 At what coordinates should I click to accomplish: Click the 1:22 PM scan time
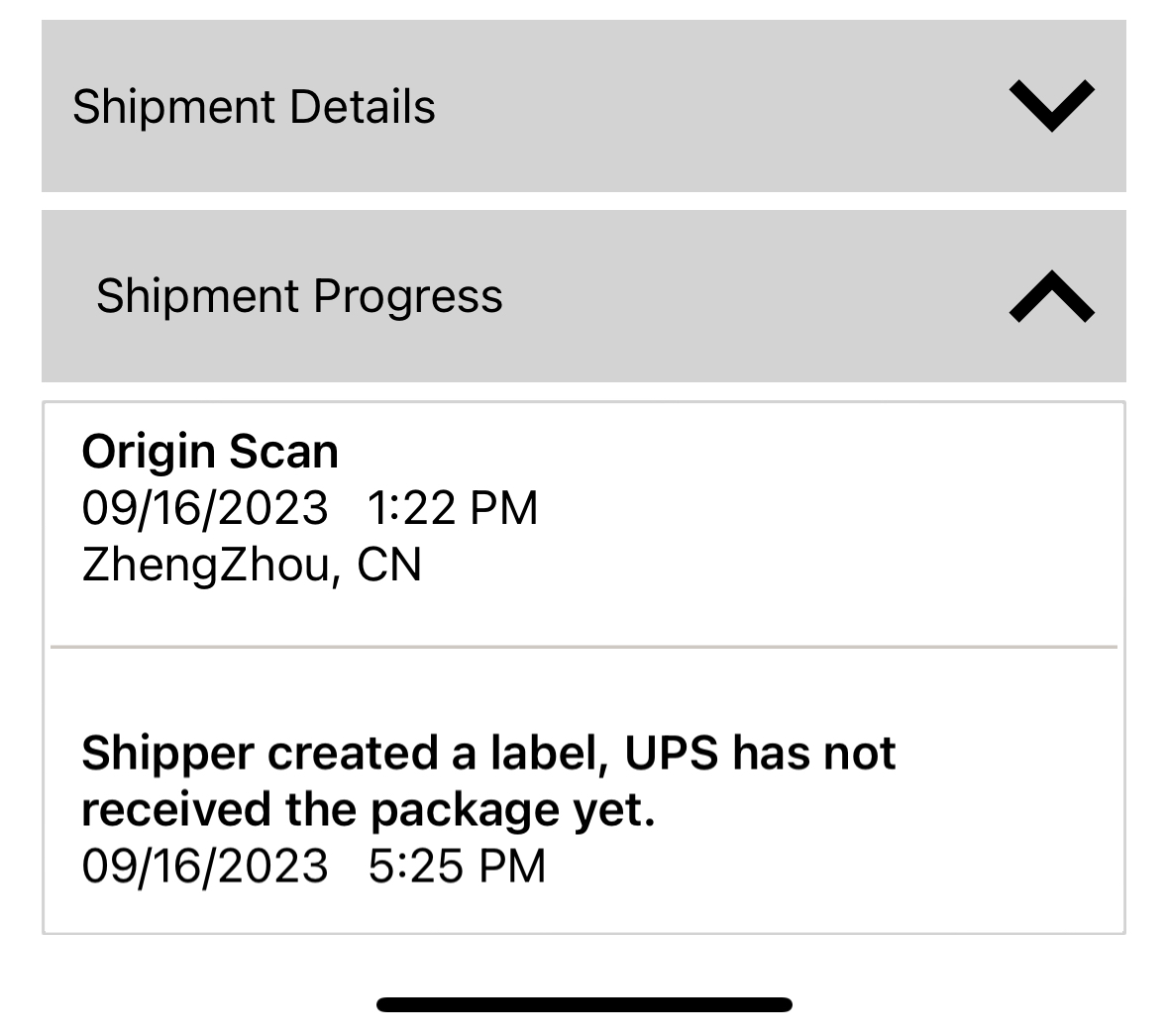pos(452,508)
